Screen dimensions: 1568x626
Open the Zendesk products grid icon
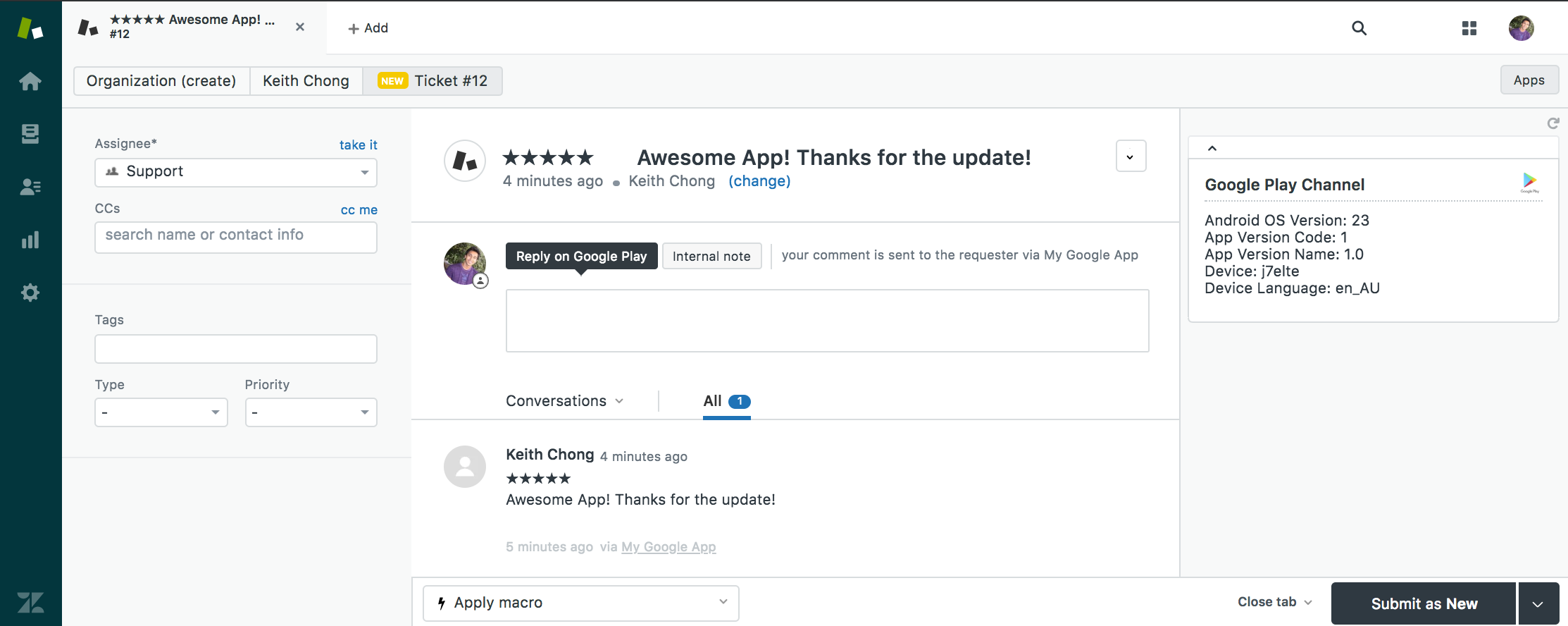(x=1469, y=28)
